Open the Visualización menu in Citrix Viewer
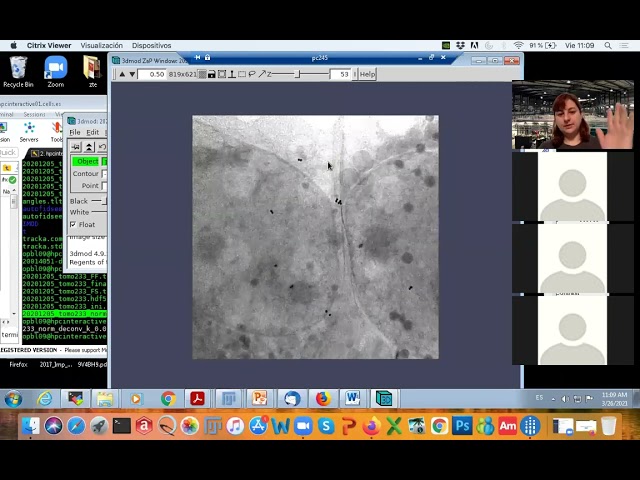 (x=101, y=45)
